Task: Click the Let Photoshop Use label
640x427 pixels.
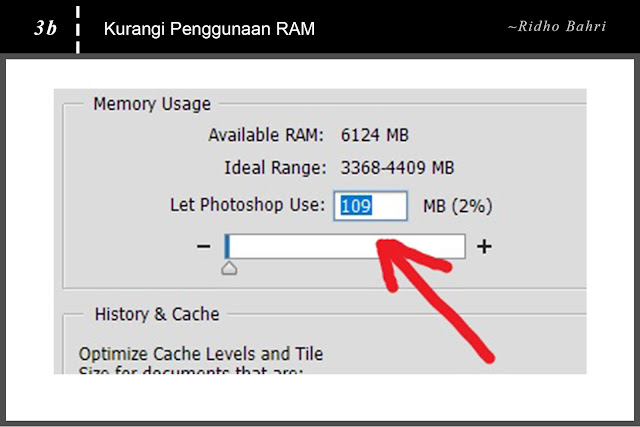Action: (247, 205)
